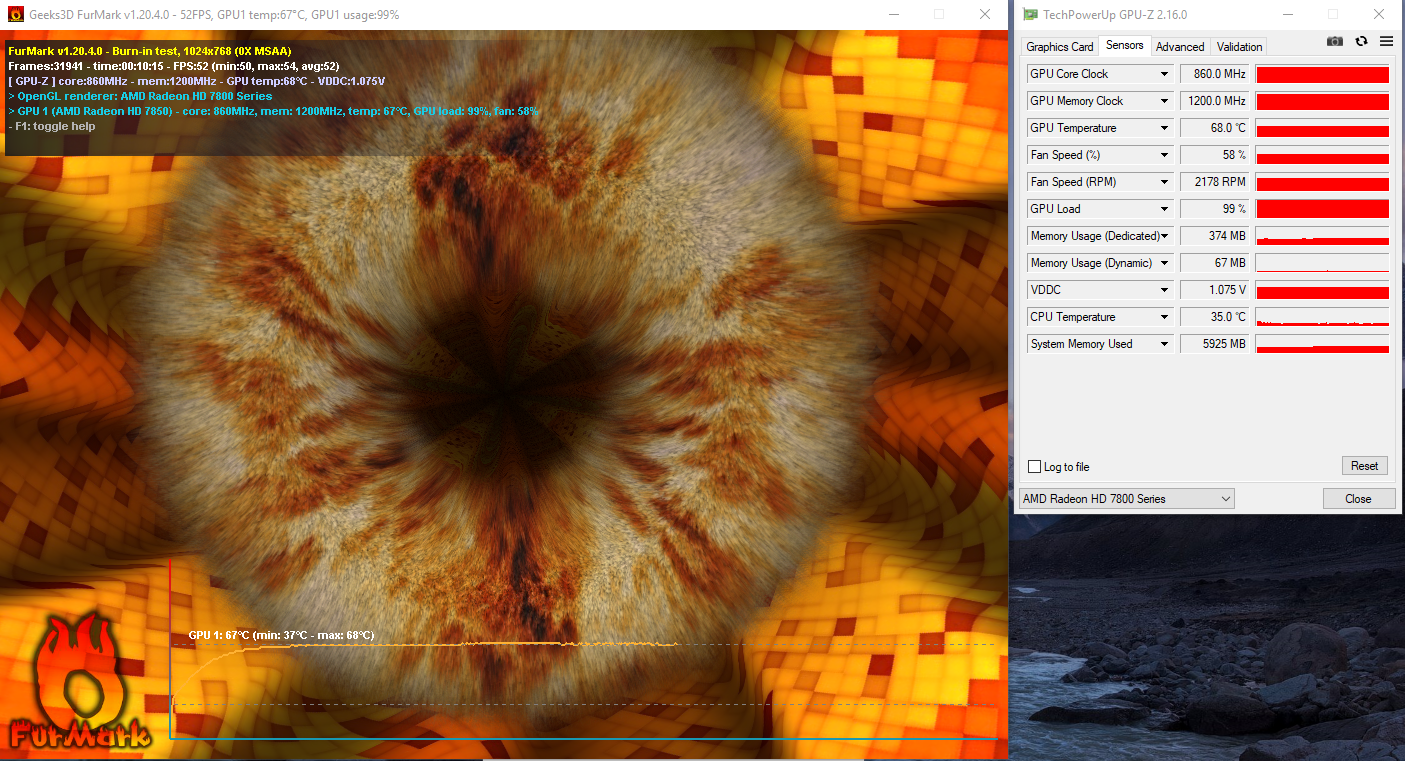This screenshot has width=1405, height=761.
Task: Open the AMD Radeon HD 7800 Series selector
Action: pyautogui.click(x=1126, y=498)
